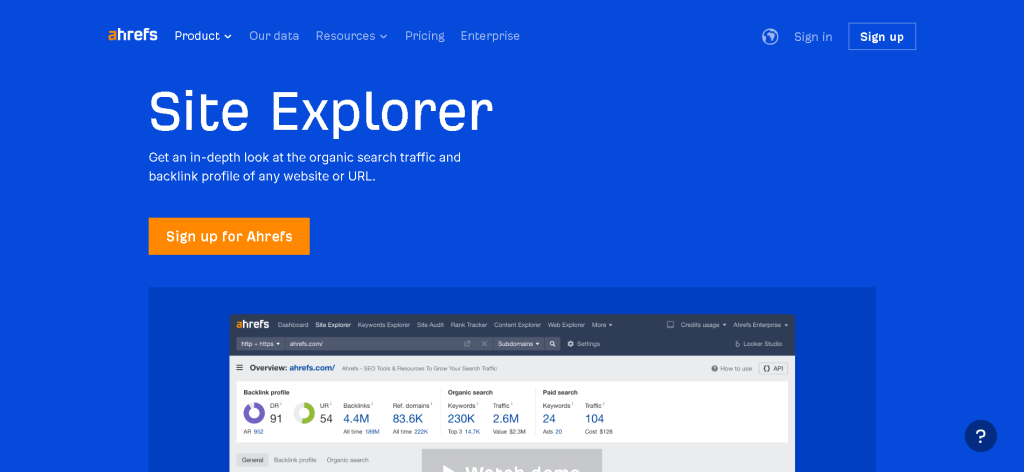Open Credits usage dropdown in demo
1024x472 pixels.
tap(703, 324)
